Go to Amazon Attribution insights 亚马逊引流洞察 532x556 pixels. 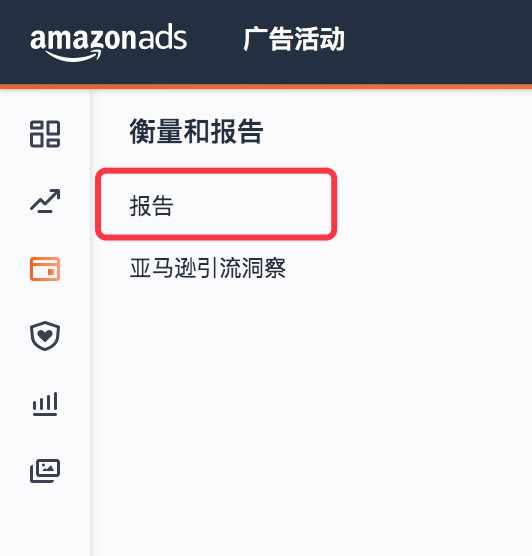pyautogui.click(x=207, y=268)
